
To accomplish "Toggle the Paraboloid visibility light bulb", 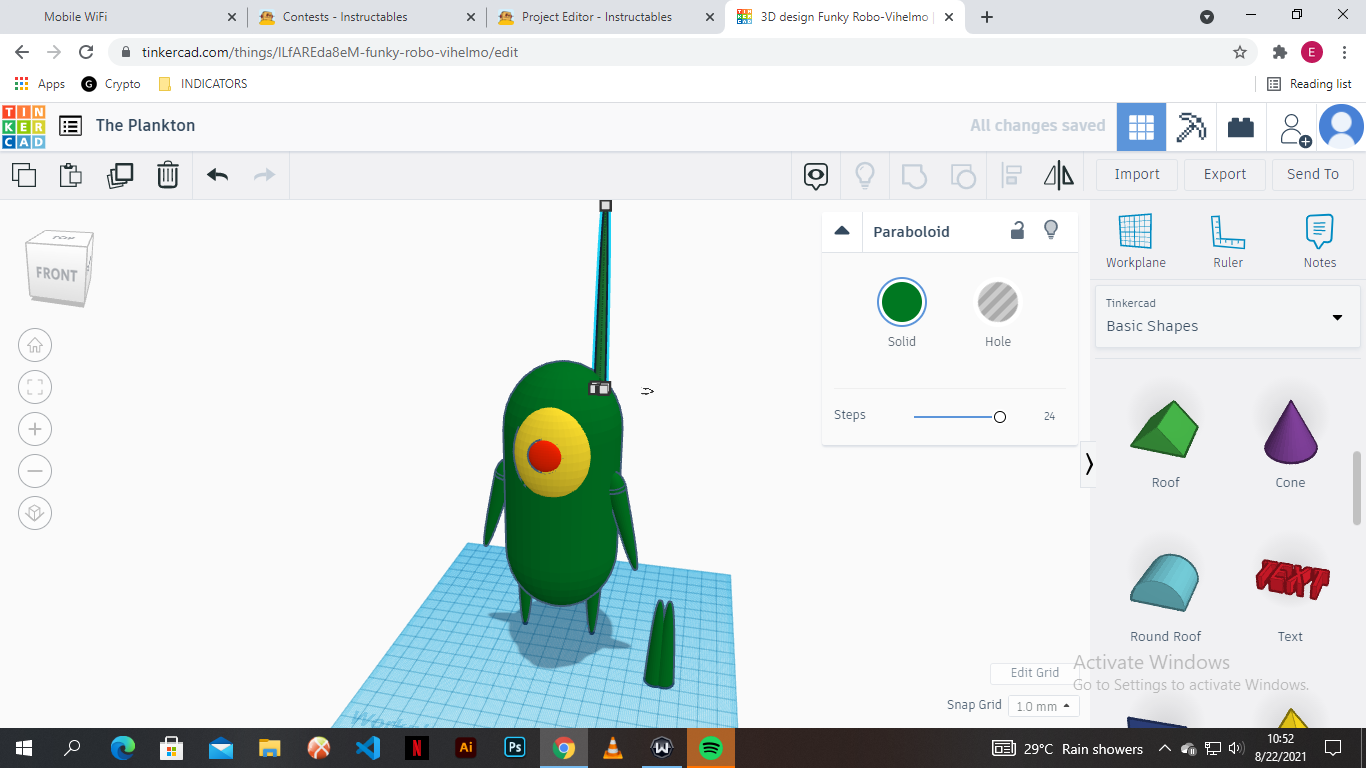I will 1051,230.
